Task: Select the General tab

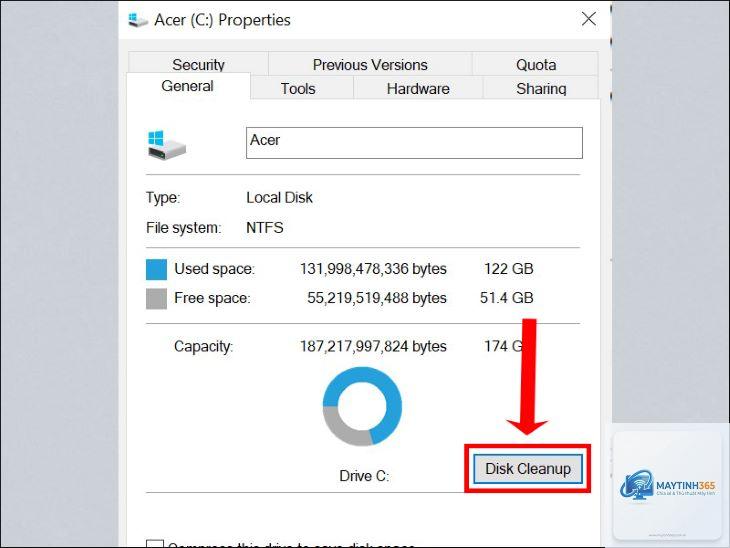Action: click(188, 86)
